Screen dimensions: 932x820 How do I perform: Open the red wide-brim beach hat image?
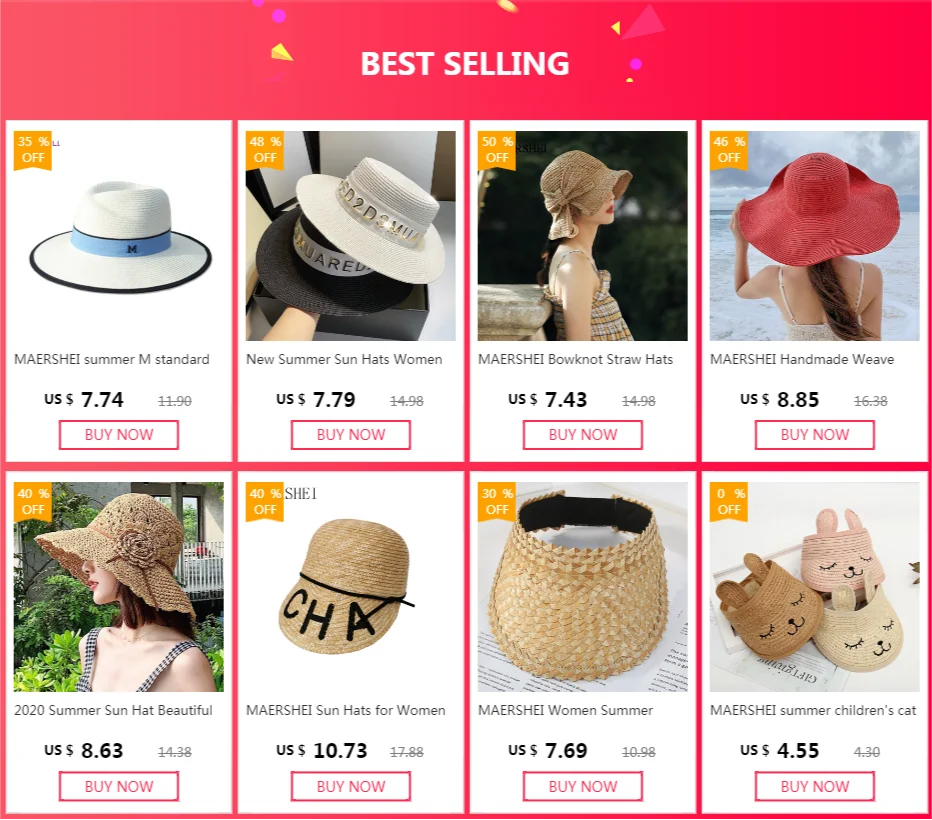(x=814, y=236)
